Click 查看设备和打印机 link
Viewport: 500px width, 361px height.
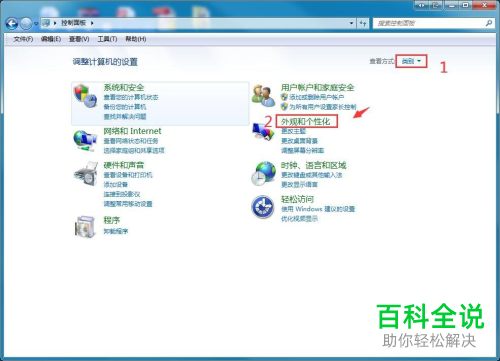[x=128, y=175]
